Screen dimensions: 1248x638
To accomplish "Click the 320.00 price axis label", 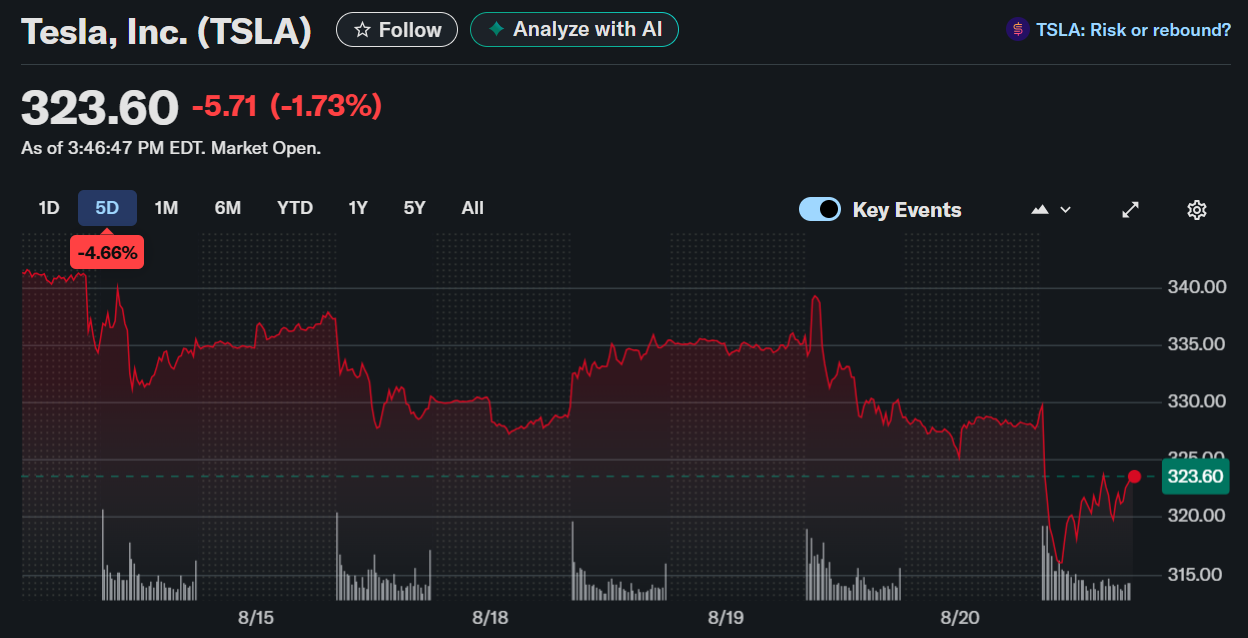I will (1197, 516).
